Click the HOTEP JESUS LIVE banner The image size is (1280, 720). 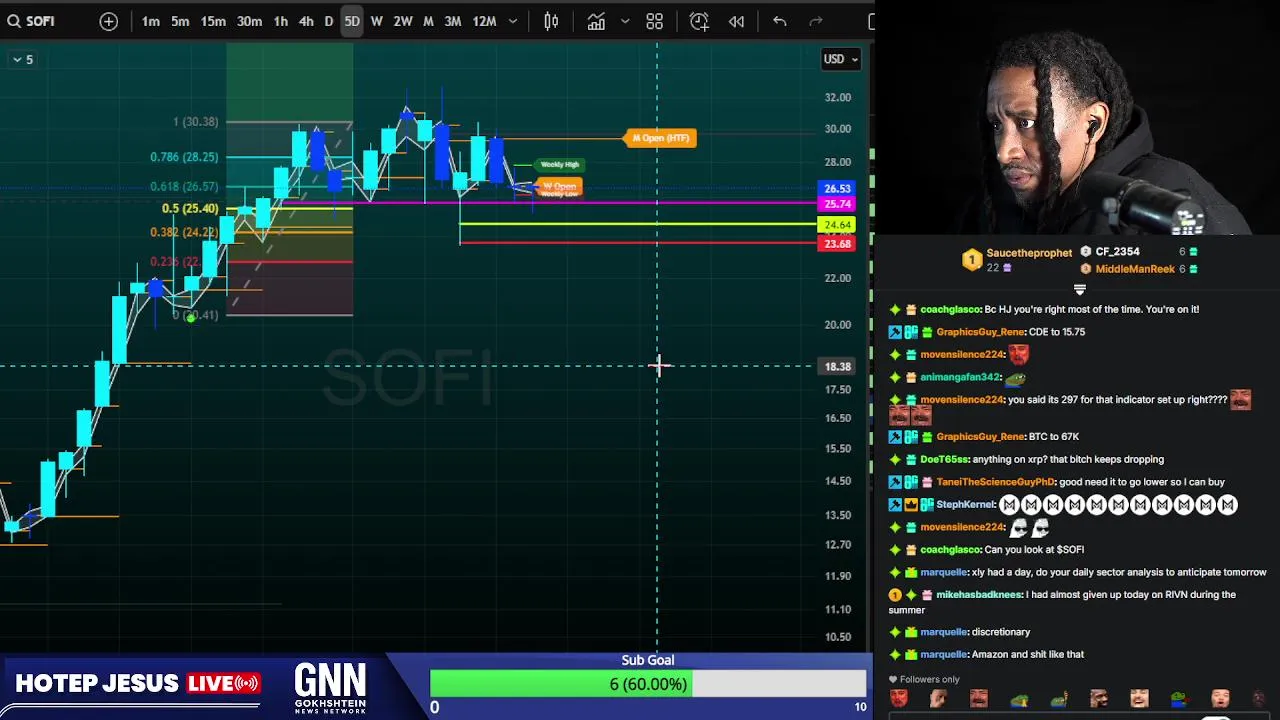(137, 684)
